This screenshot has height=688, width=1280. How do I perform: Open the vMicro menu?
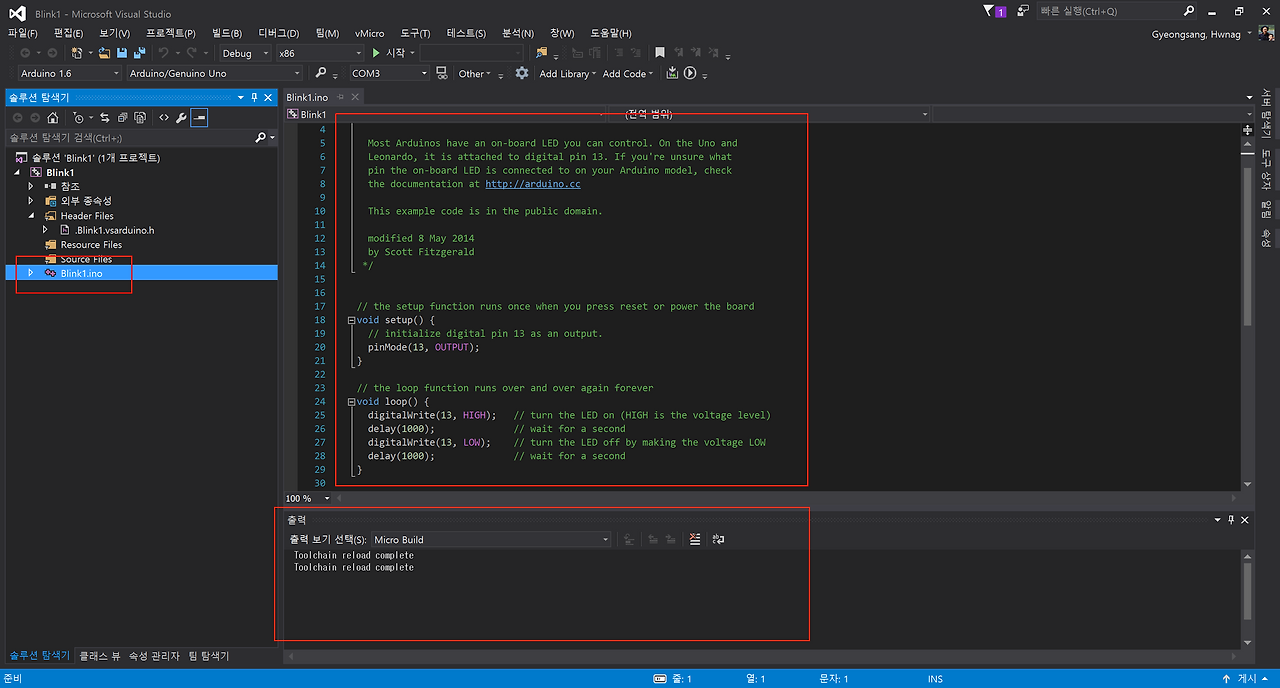coord(369,33)
